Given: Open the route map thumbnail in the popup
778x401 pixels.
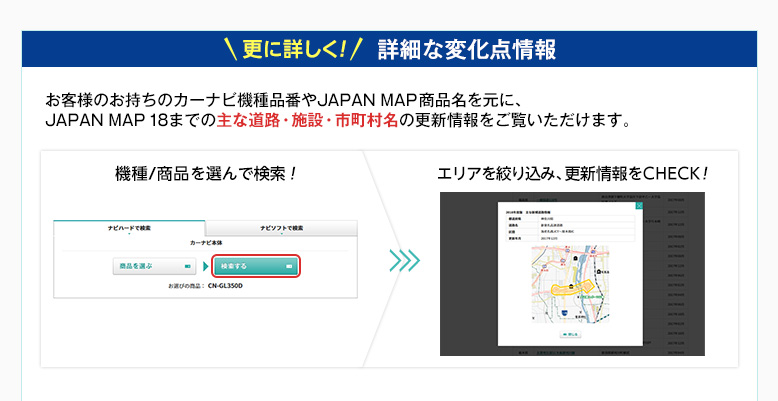Looking at the screenshot, I should coord(570,284).
